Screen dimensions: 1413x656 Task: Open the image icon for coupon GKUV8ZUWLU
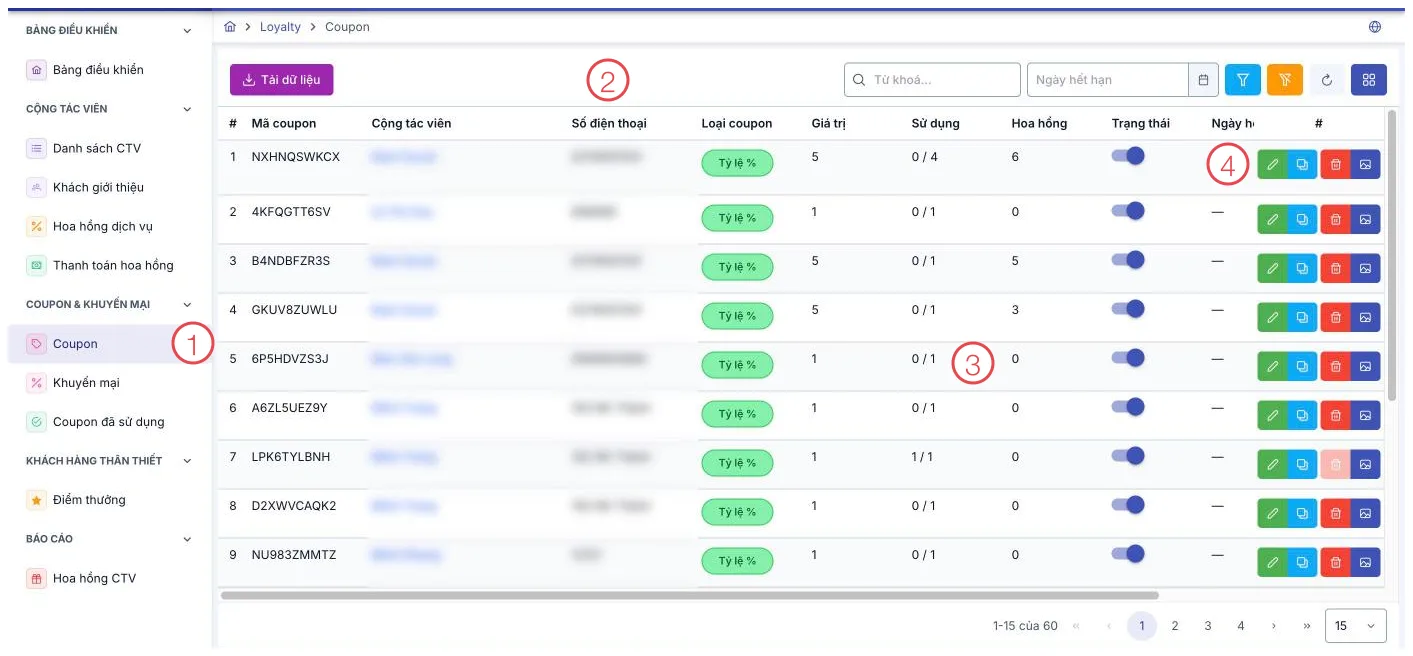[x=1365, y=317]
